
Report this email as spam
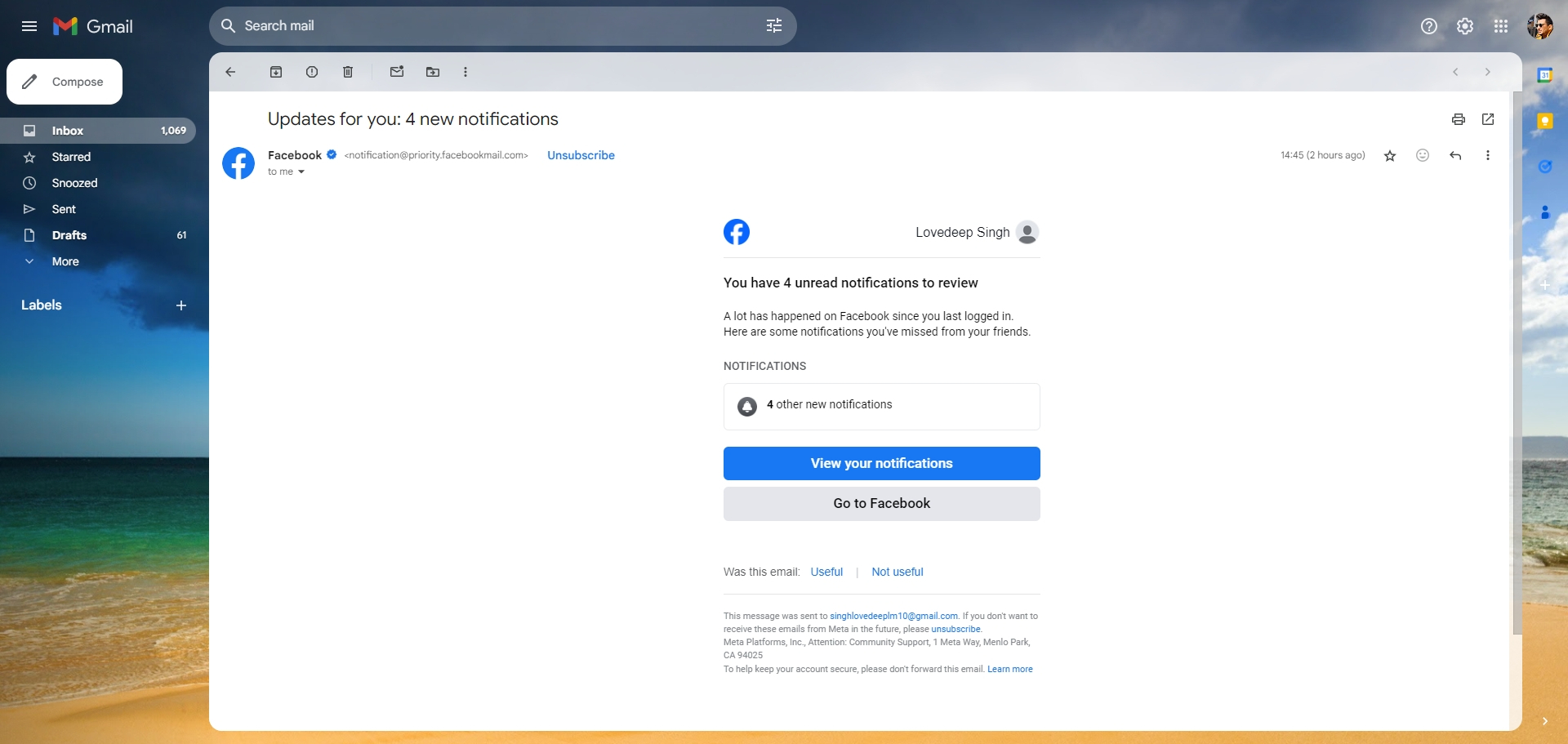(312, 72)
